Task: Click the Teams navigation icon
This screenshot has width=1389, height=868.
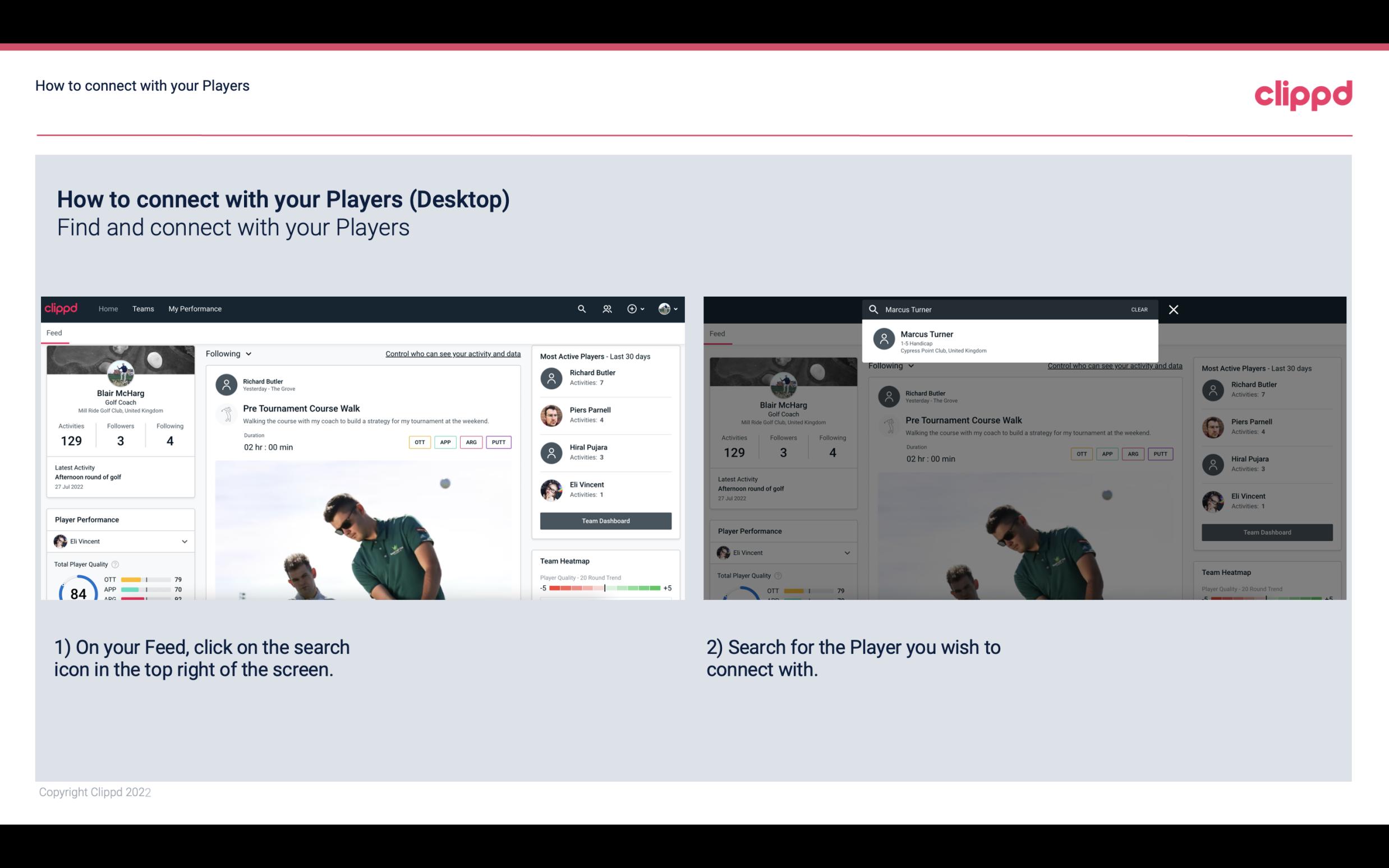Action: 142,308
